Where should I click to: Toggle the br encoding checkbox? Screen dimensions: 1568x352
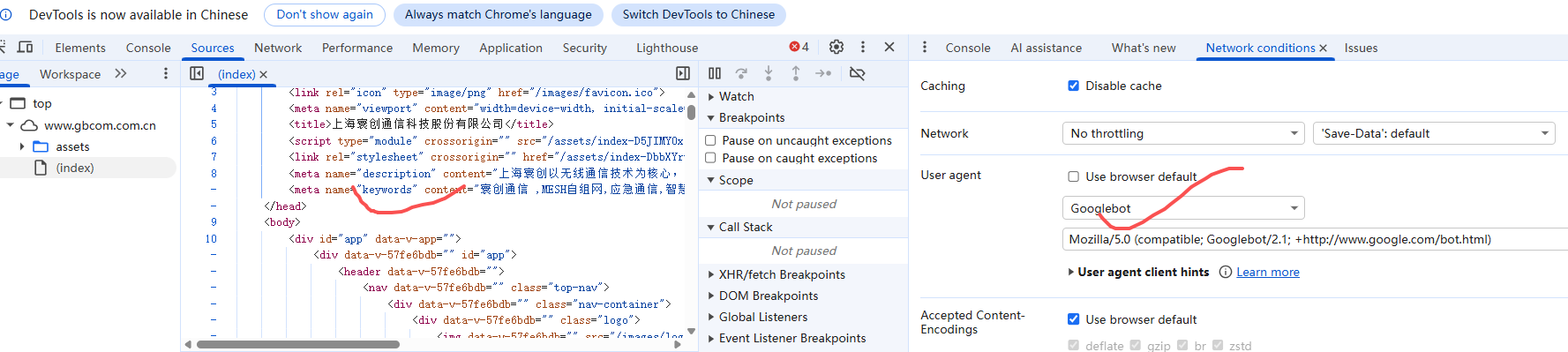point(1182,345)
